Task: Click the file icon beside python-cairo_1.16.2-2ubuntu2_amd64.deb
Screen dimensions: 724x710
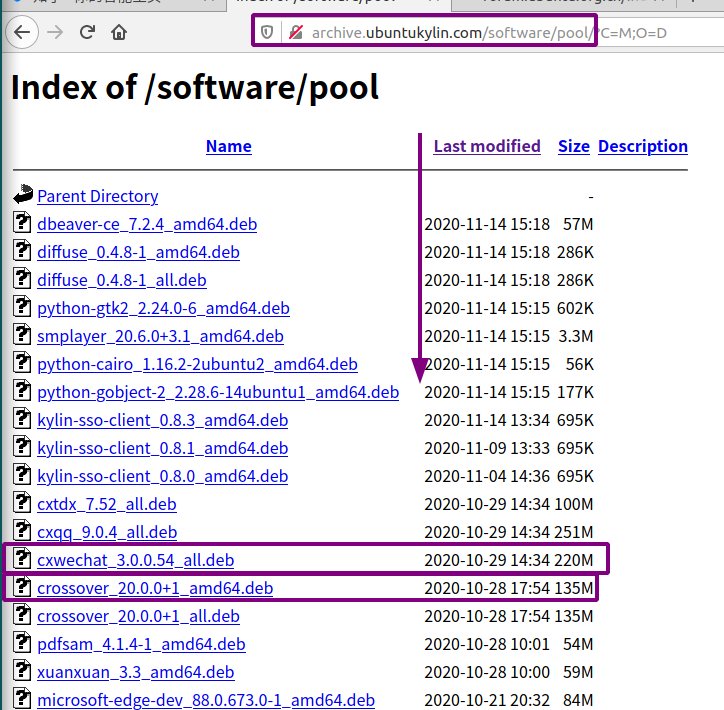Action: tap(22, 362)
